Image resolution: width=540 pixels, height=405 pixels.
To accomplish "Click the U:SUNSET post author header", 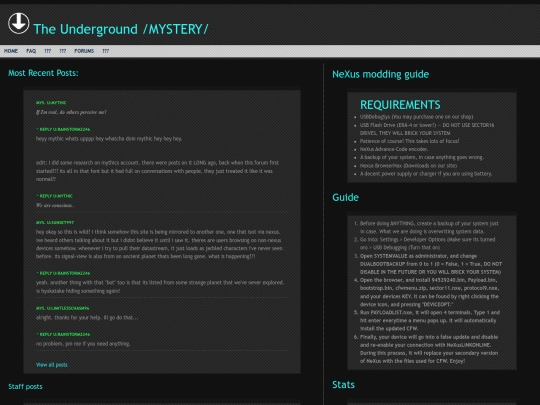I will point(55,222).
